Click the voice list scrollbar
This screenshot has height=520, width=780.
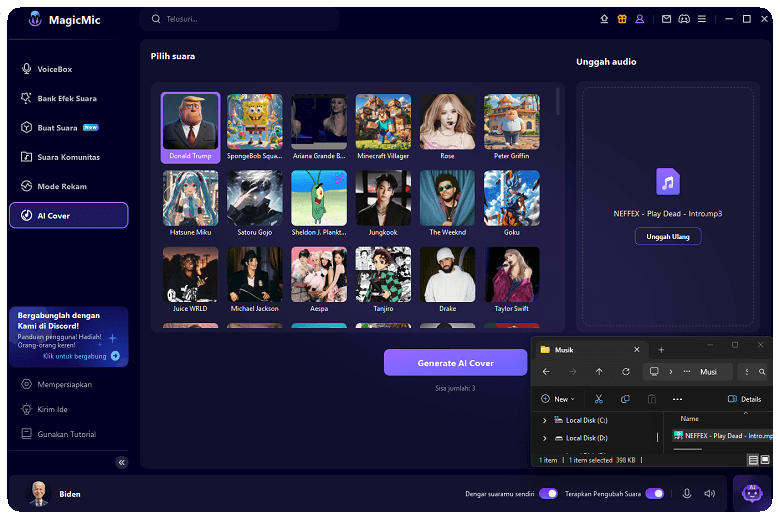tap(558, 102)
